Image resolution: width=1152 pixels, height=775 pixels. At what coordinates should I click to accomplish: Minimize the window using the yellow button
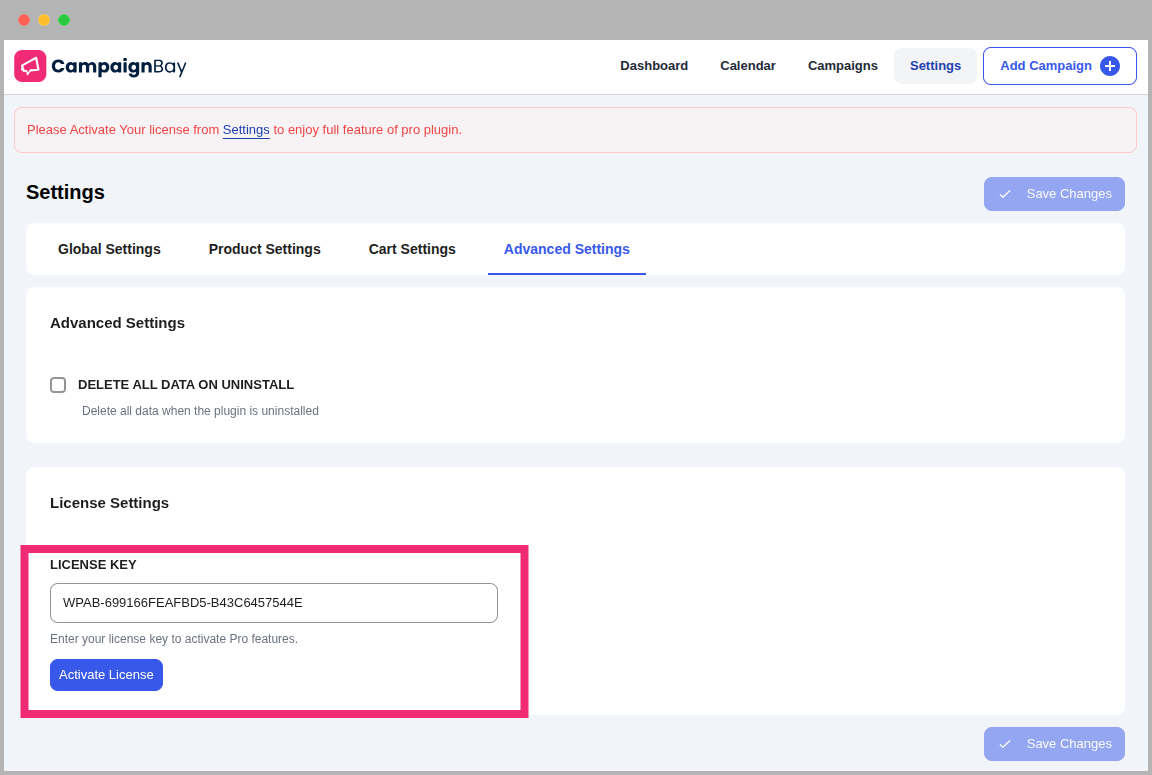click(44, 20)
